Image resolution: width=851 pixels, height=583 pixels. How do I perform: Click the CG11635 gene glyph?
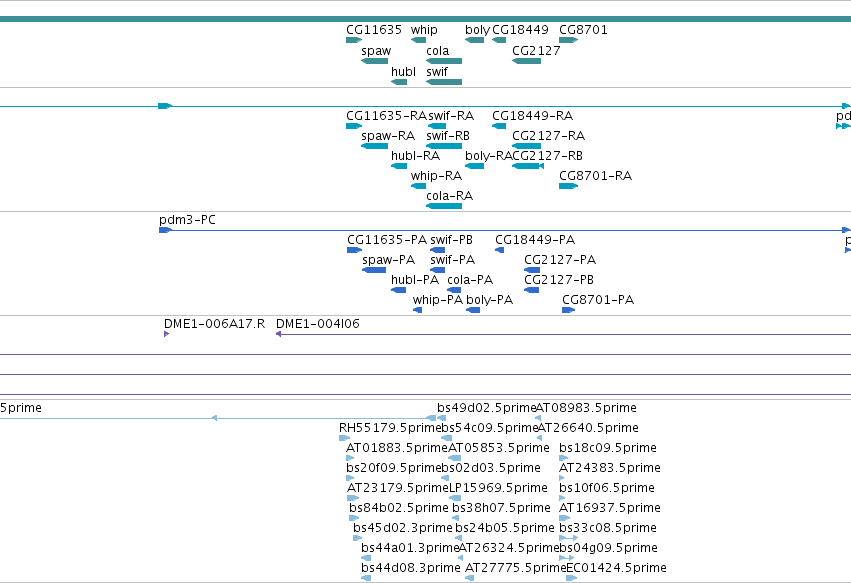coord(354,40)
